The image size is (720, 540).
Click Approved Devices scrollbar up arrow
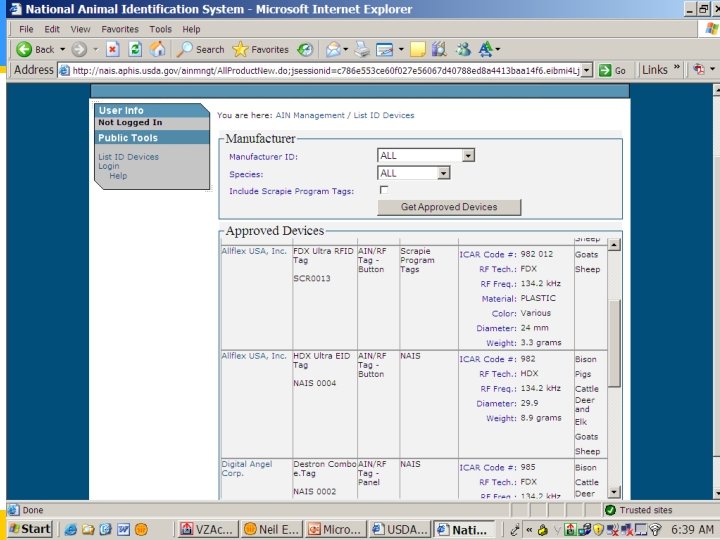[614, 245]
